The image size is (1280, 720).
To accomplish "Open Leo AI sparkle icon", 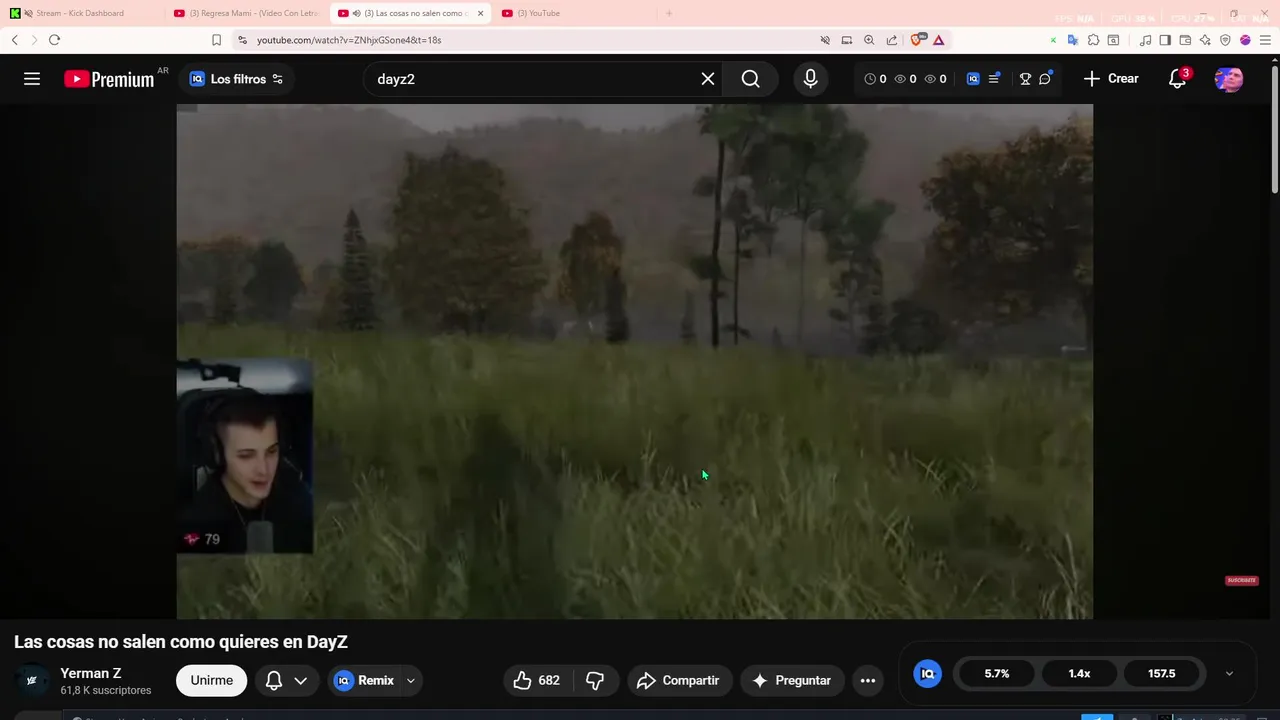I will point(1205,40).
